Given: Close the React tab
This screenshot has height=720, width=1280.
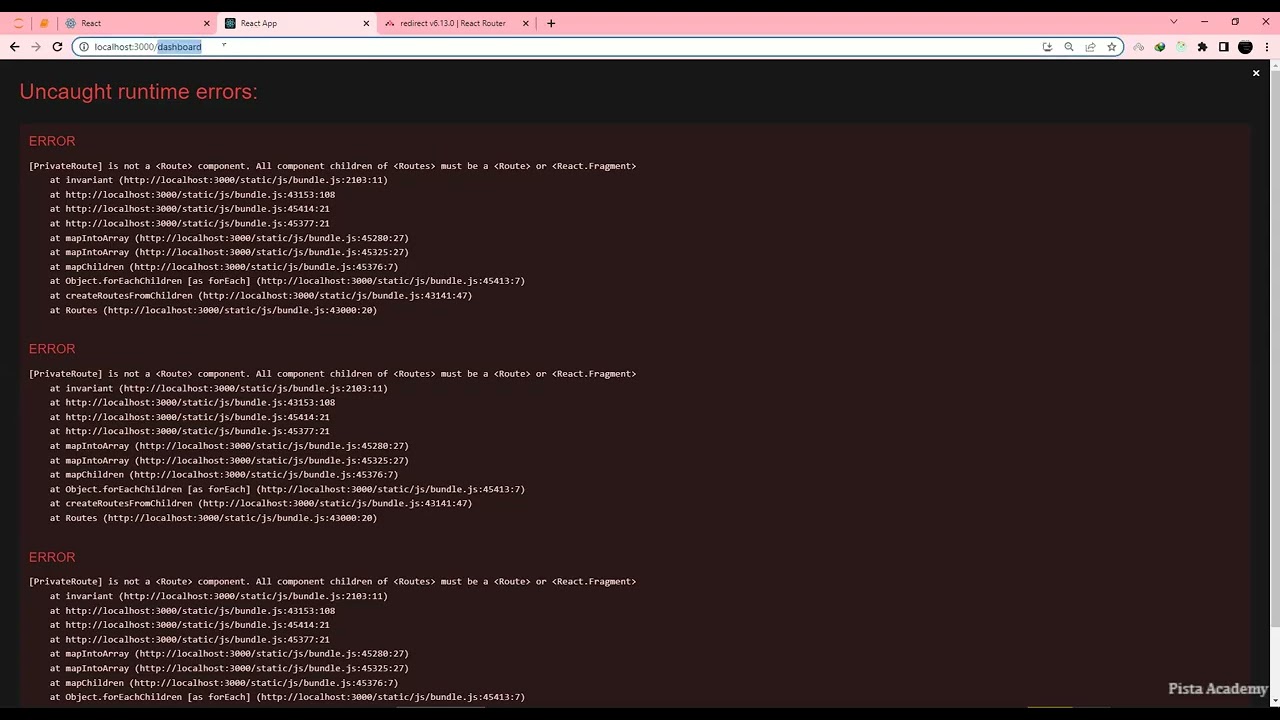Looking at the screenshot, I should (207, 23).
